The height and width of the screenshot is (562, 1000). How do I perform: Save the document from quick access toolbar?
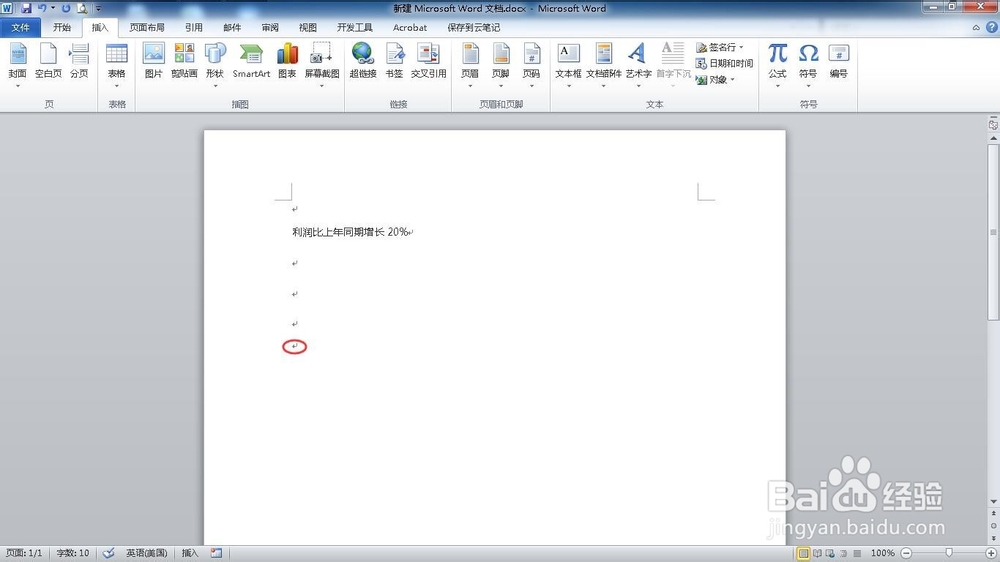coord(26,8)
